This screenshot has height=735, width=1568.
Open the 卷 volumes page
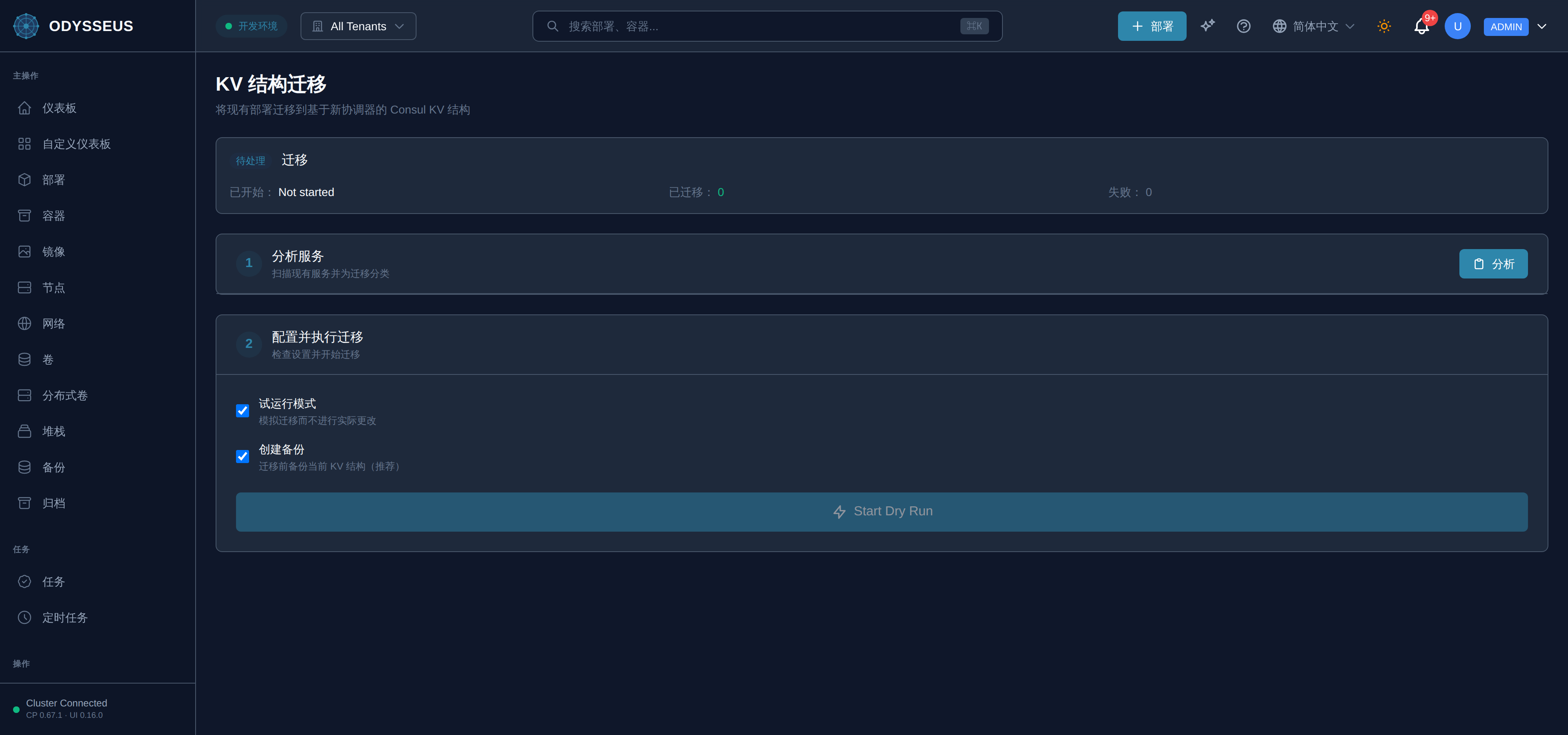click(98, 359)
